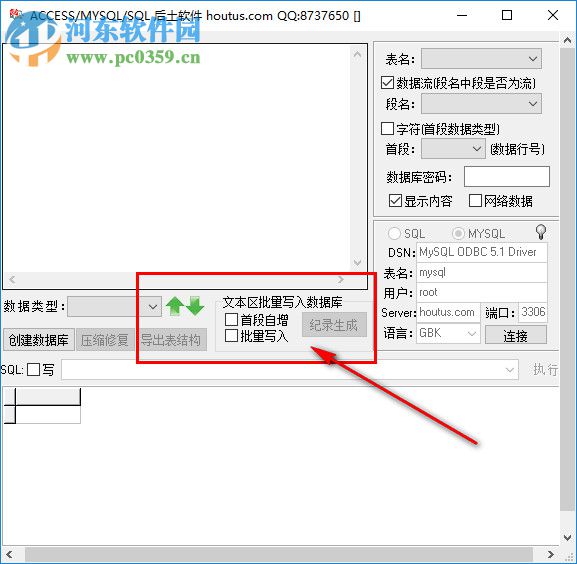The width and height of the screenshot is (577, 564).
Task: Click the green down arrow icon
Action: (195, 306)
